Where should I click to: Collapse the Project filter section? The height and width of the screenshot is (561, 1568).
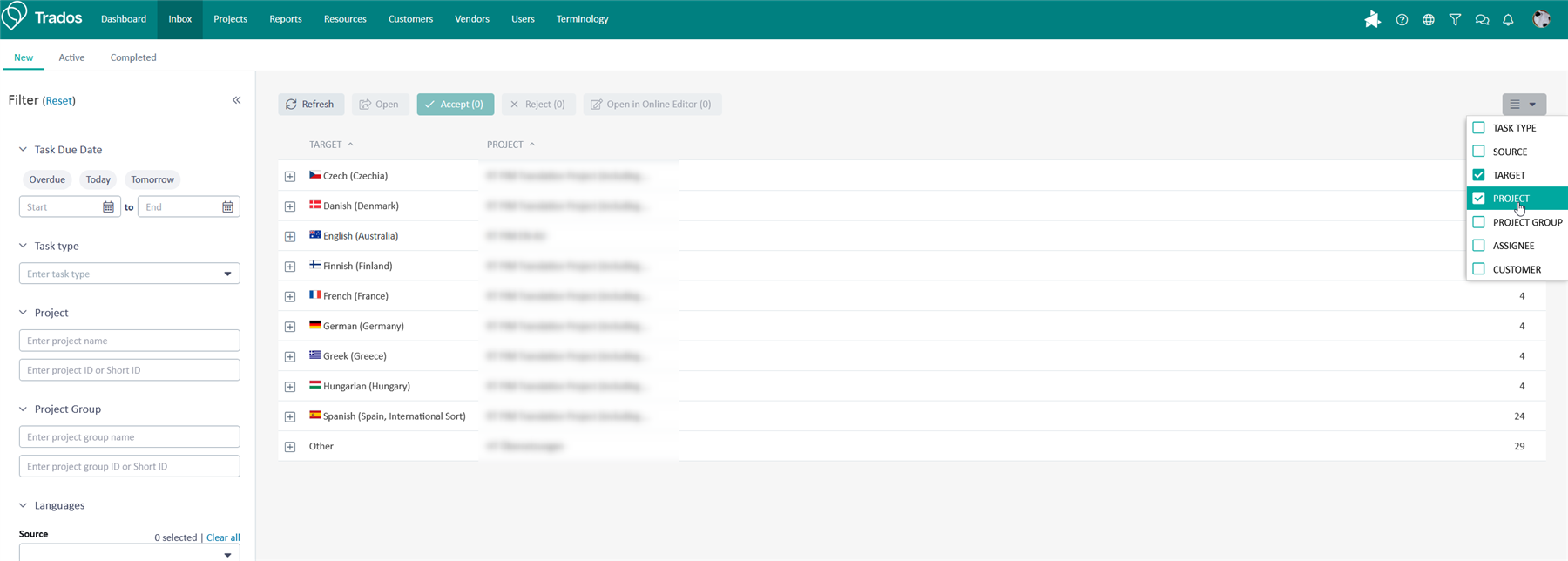click(x=24, y=313)
